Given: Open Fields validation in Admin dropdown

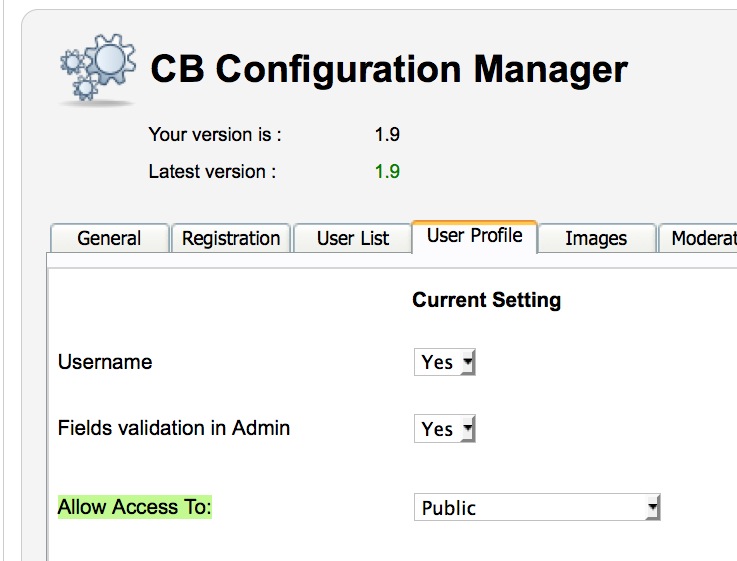Looking at the screenshot, I should click(445, 429).
